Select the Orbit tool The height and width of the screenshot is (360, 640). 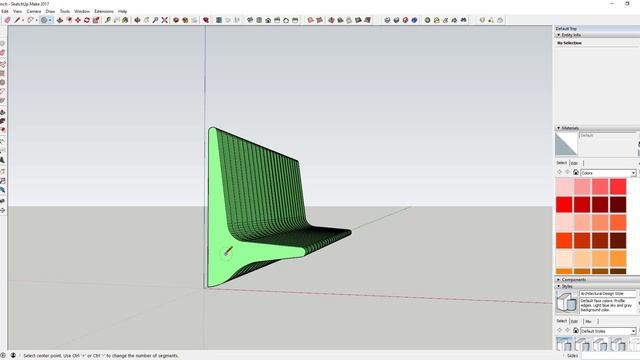coord(137,20)
